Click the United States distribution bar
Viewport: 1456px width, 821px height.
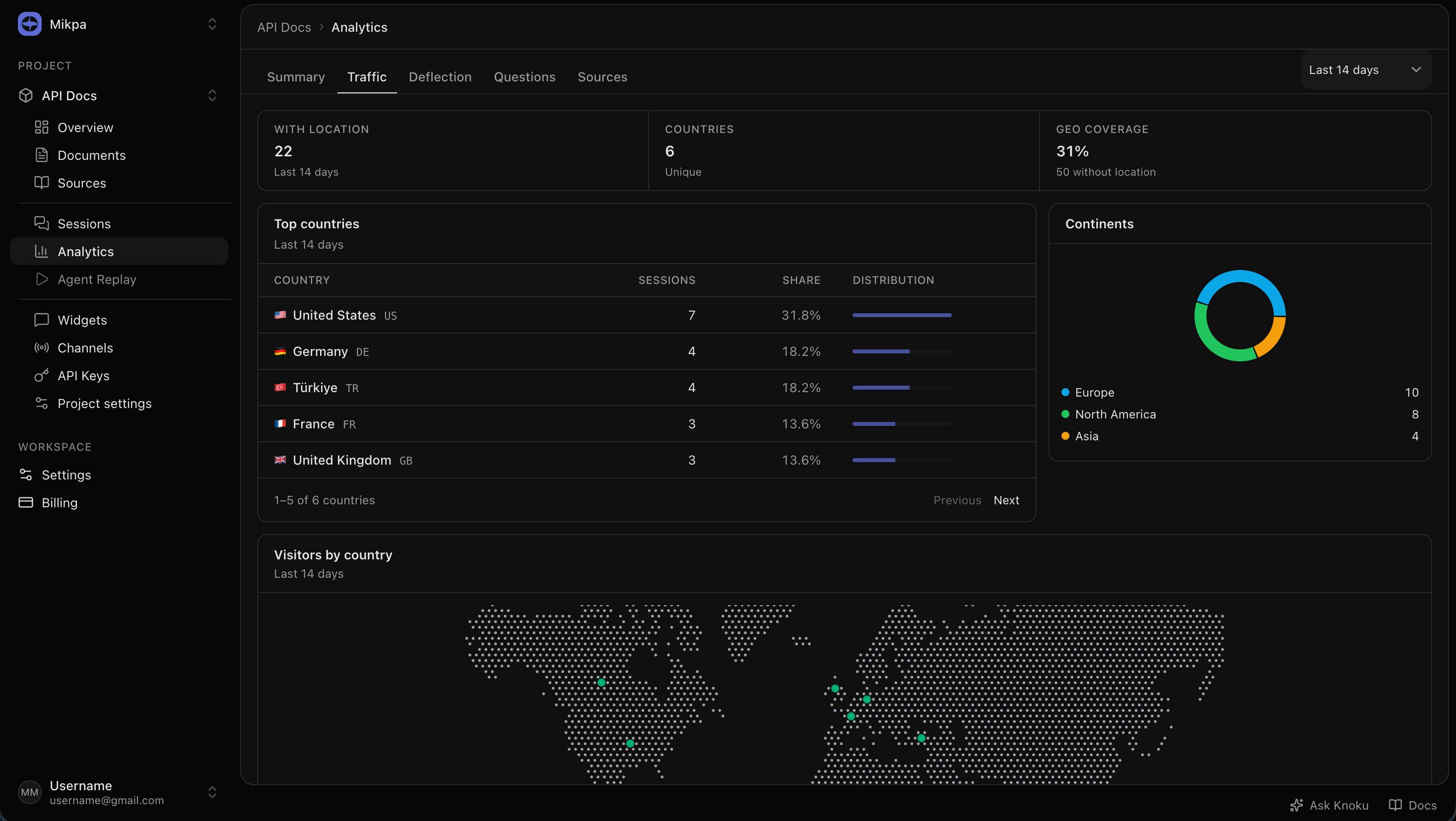point(902,315)
